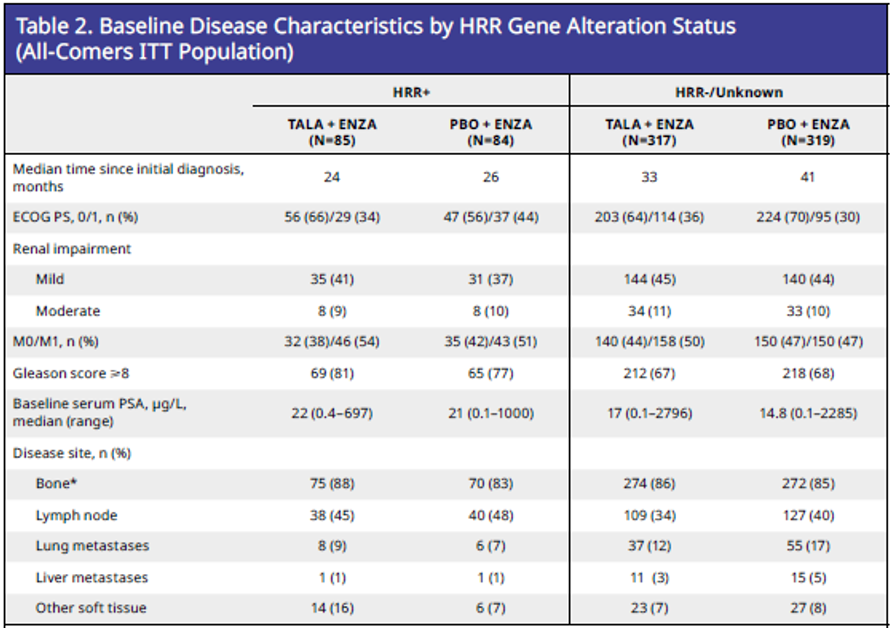Click the Moderate renal impairment row label
891x628 pixels.
67,311
